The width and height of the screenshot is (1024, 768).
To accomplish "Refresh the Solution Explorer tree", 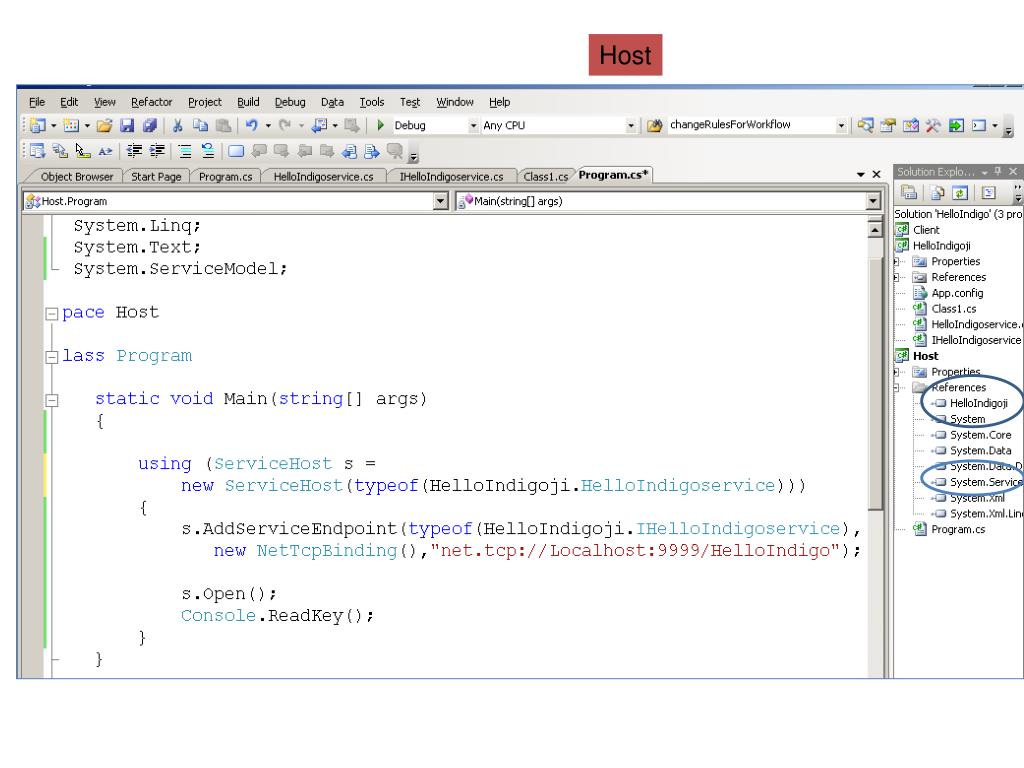I will 960,193.
